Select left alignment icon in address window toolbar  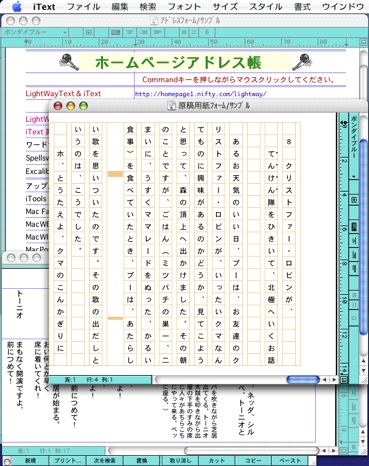[x=157, y=32]
